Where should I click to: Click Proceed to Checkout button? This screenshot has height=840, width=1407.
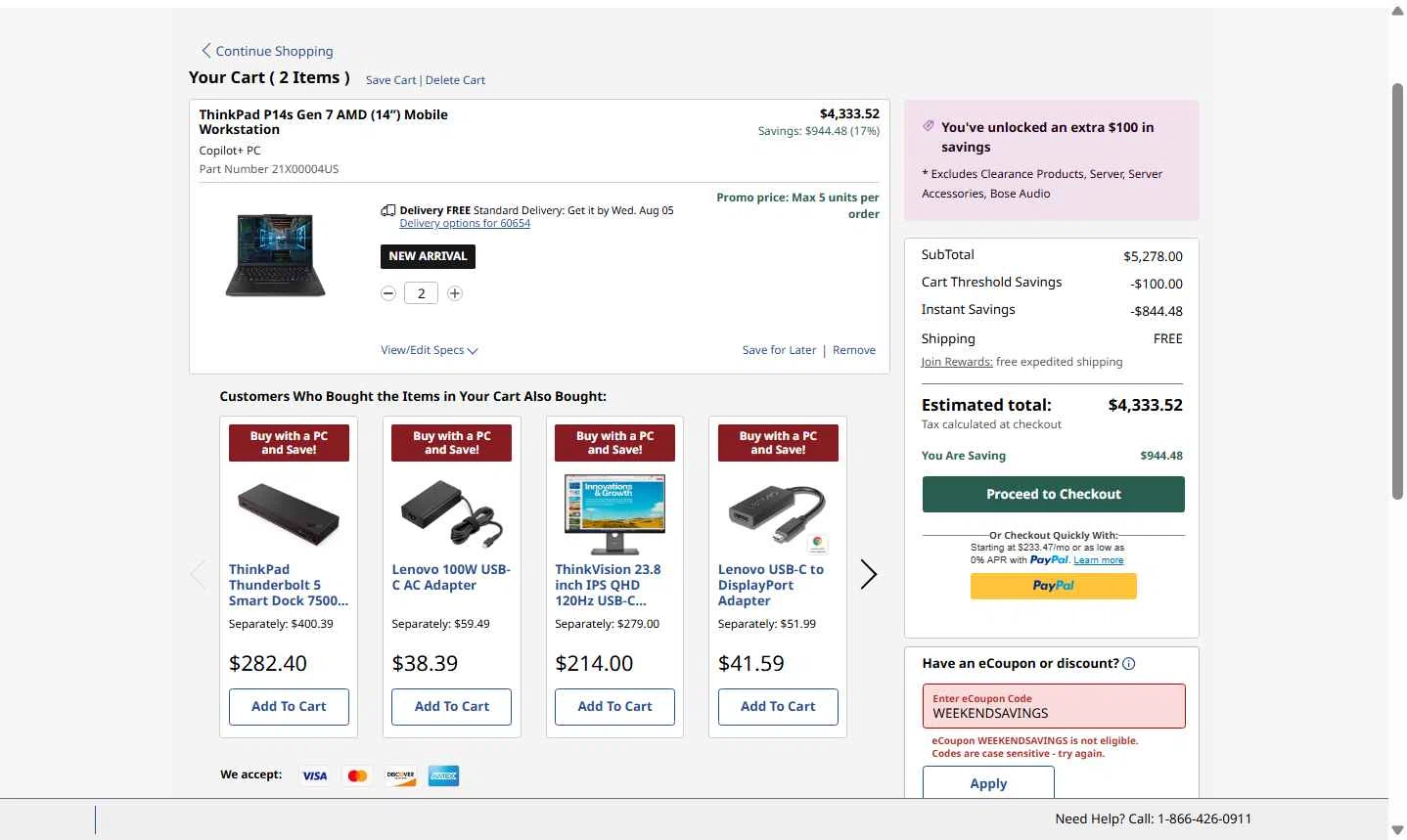click(1053, 494)
